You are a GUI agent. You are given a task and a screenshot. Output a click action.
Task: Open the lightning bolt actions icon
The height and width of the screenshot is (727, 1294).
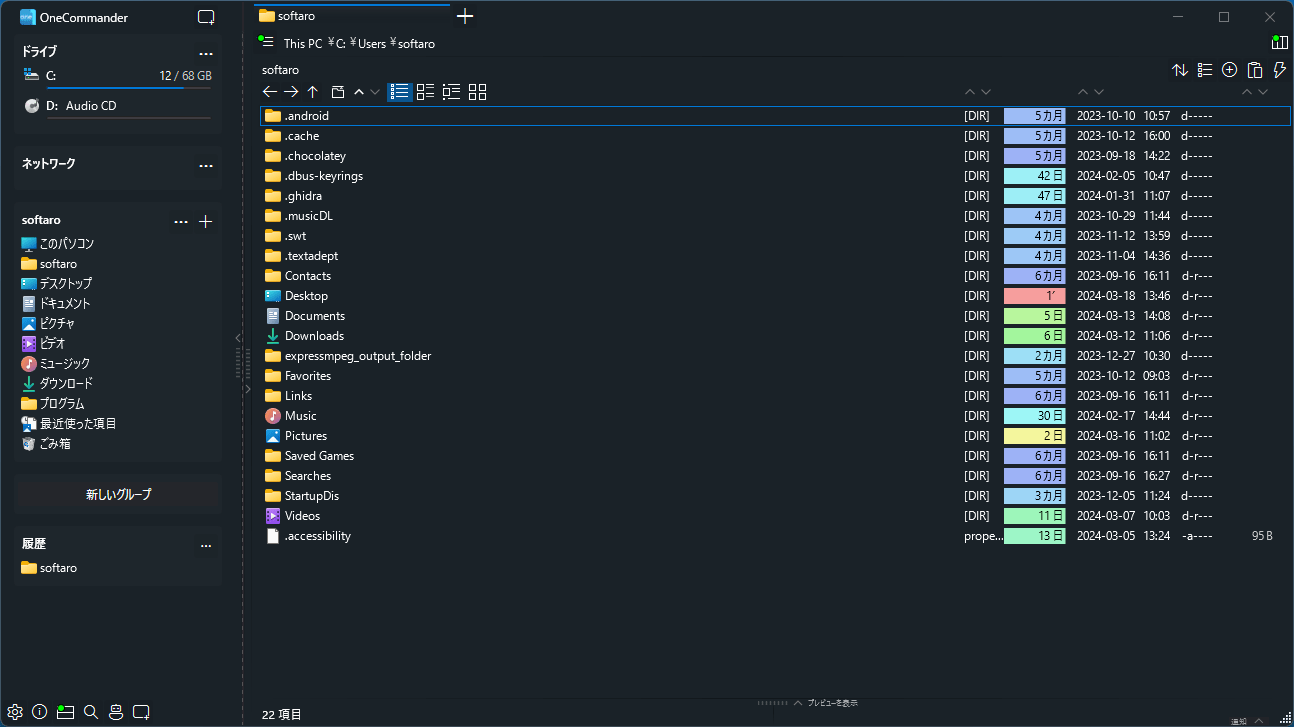click(x=1279, y=70)
